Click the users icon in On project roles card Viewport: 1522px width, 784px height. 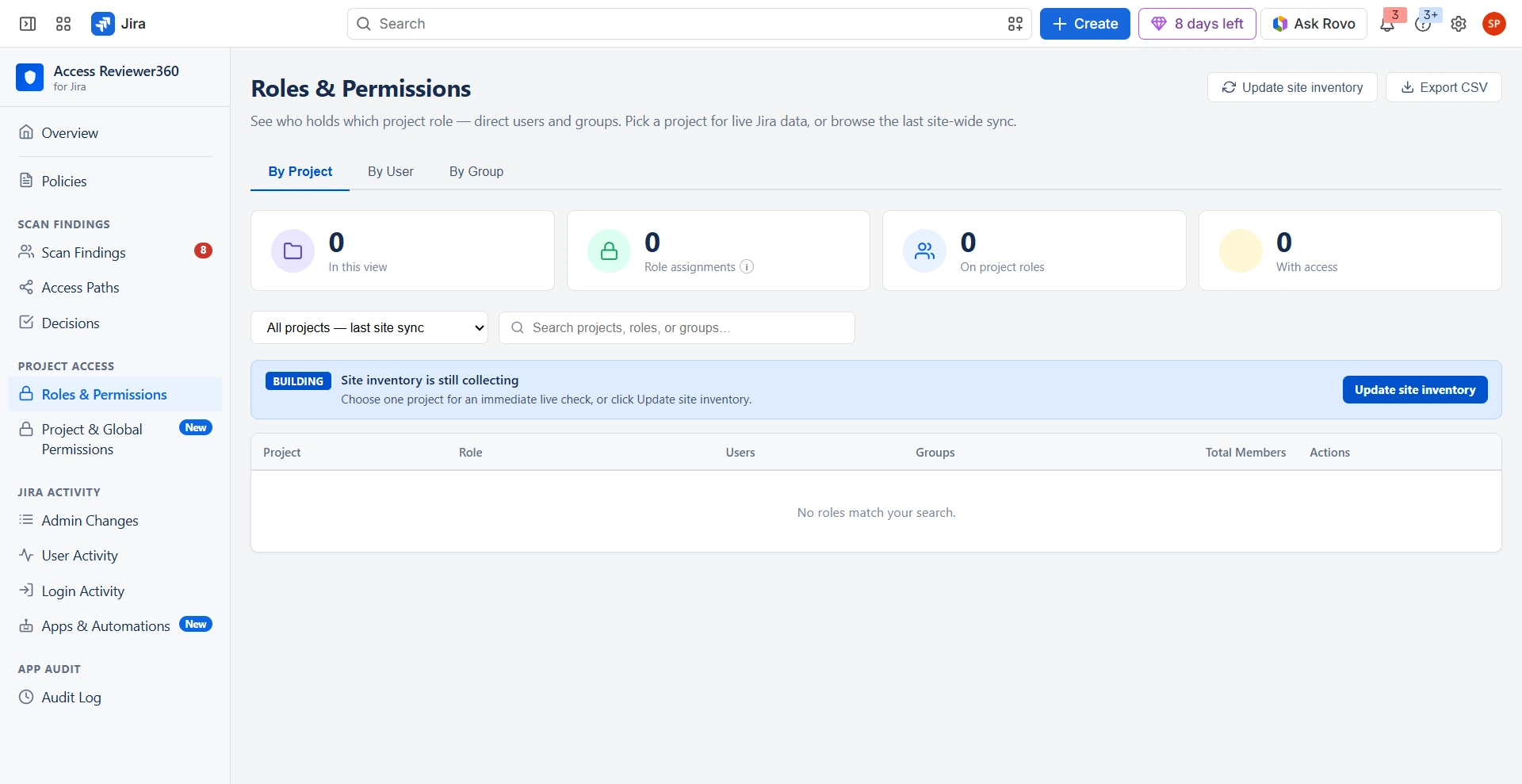point(924,251)
